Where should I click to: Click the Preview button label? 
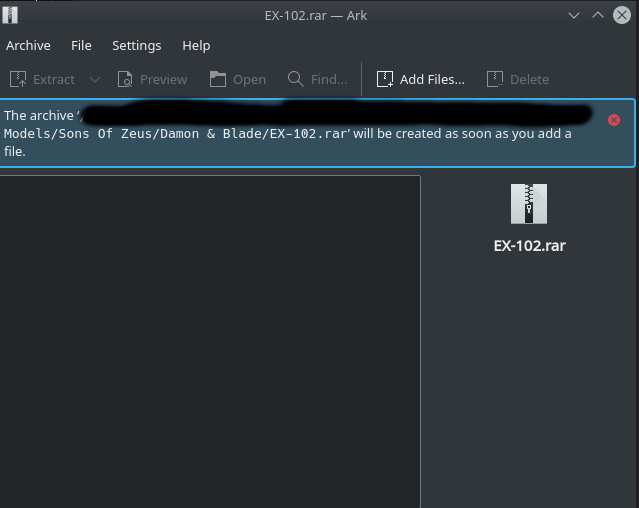[163, 79]
